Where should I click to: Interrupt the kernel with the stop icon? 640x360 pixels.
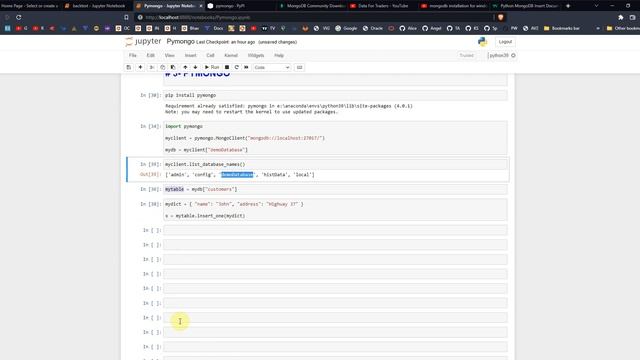tap(227, 67)
